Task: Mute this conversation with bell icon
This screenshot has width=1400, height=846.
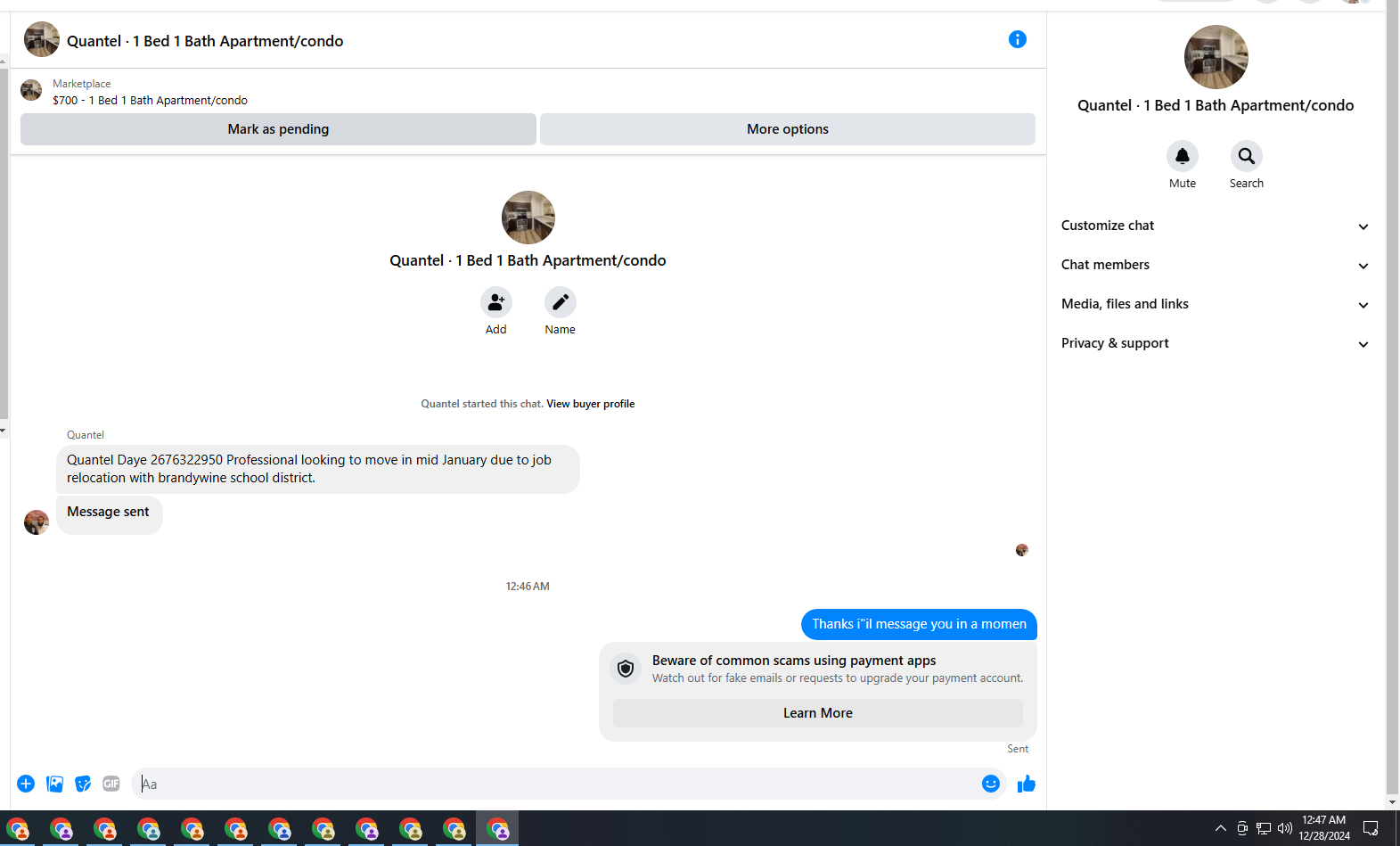Action: 1182,156
